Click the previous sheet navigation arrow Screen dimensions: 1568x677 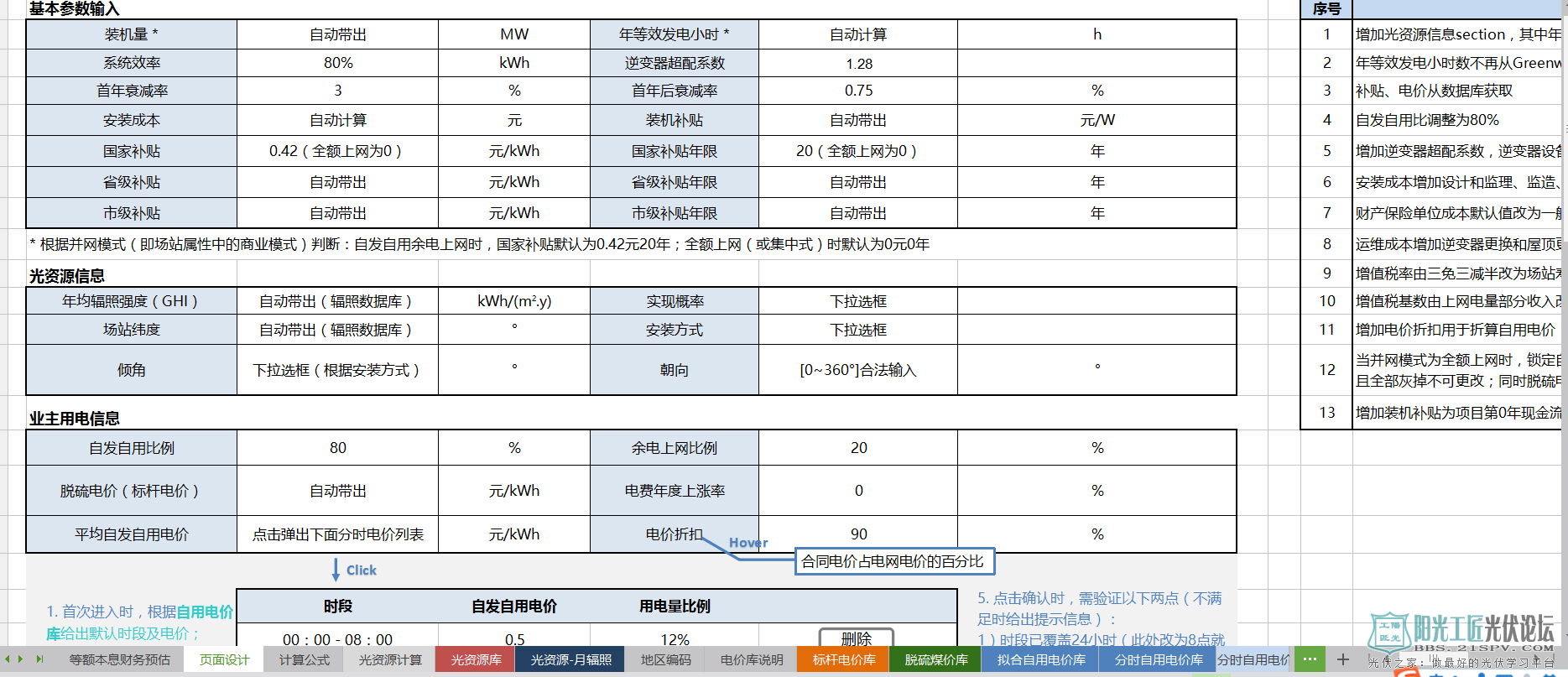pos(8,659)
